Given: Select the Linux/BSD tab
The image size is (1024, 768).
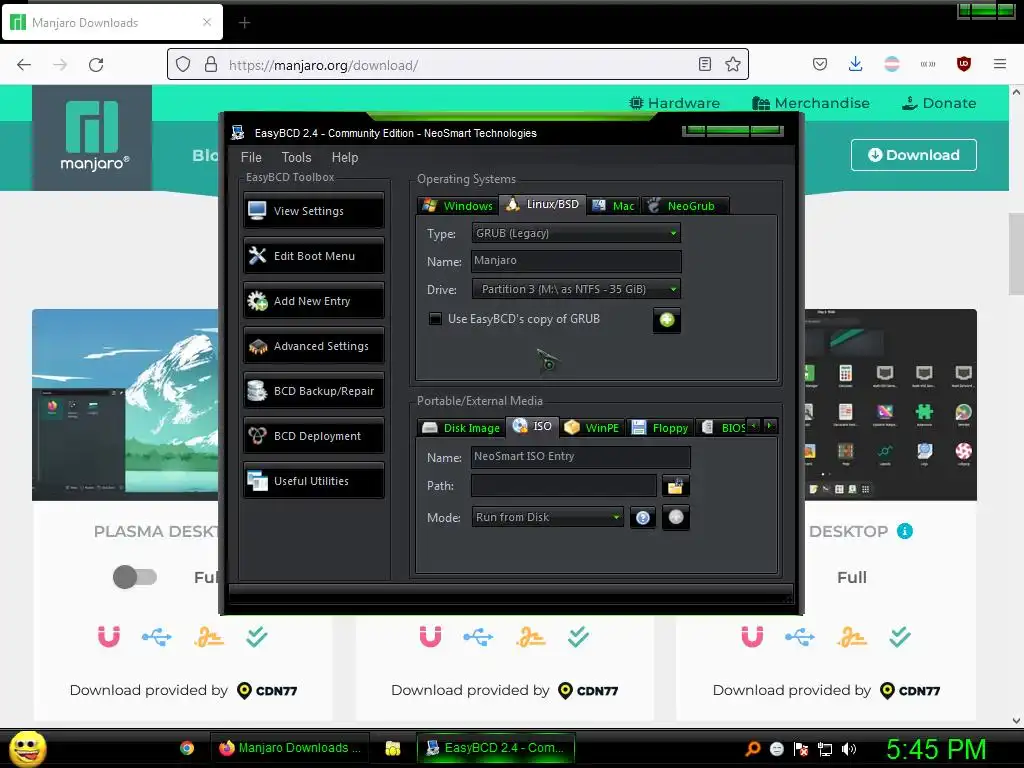Looking at the screenshot, I should (543, 204).
